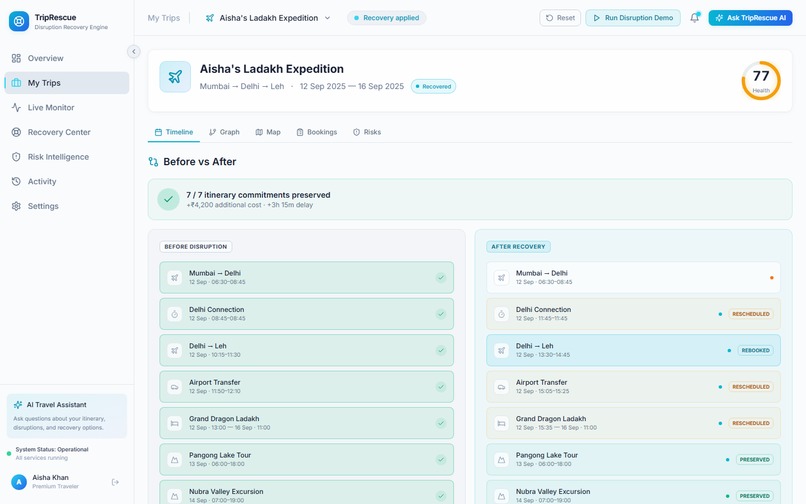Open the Risks tab
The height and width of the screenshot is (504, 806).
367,132
